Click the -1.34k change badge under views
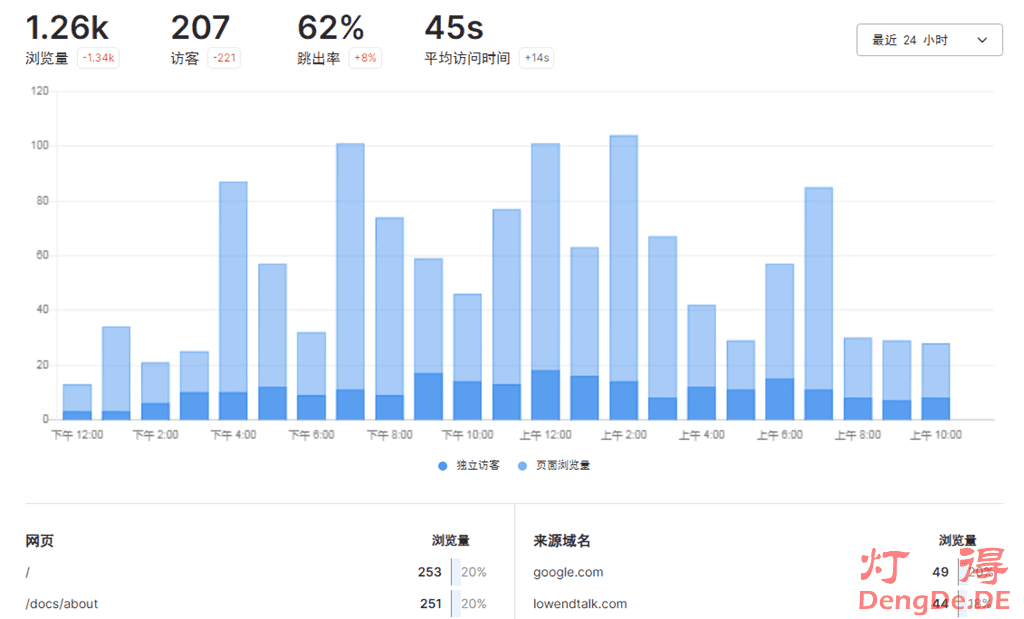Viewport: 1024px width, 619px height. [99, 58]
